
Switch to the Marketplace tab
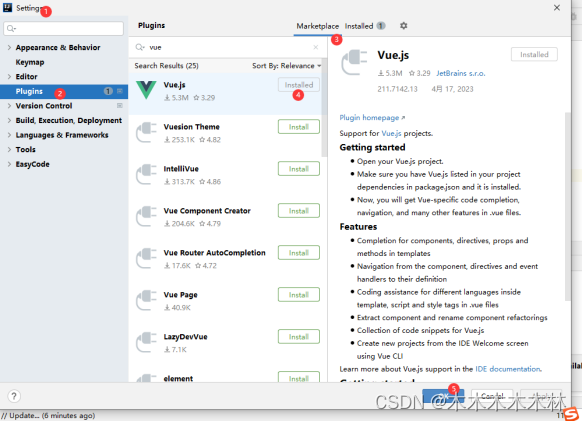[317, 26]
